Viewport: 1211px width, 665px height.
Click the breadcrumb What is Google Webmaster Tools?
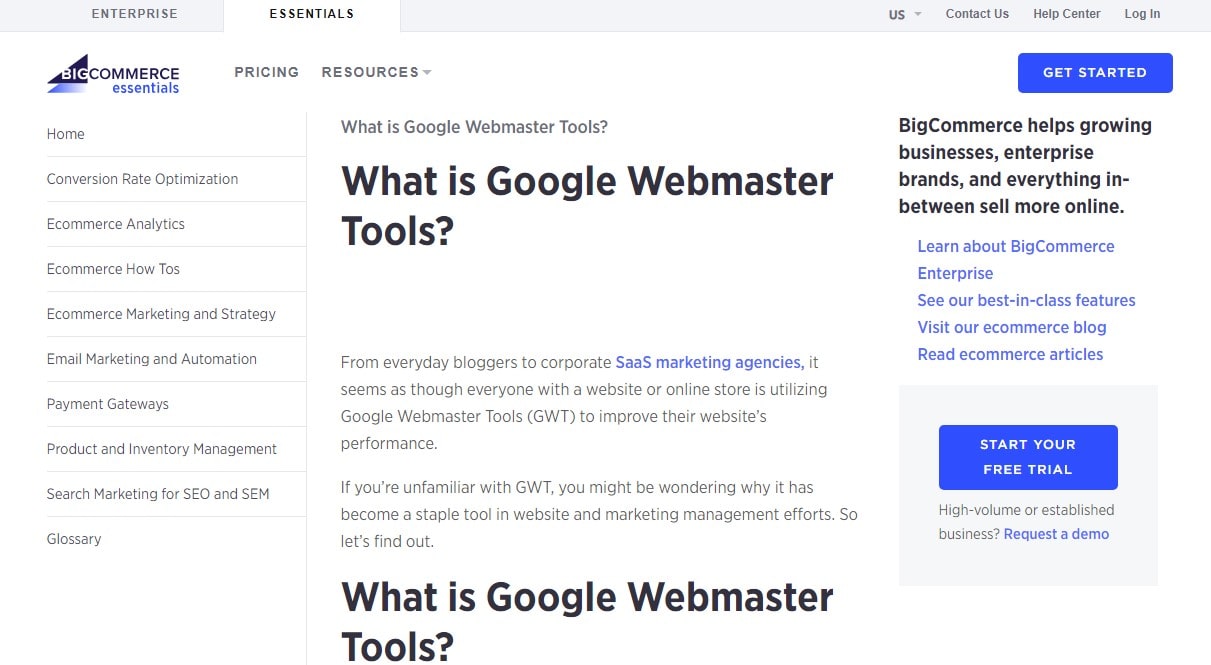(474, 127)
